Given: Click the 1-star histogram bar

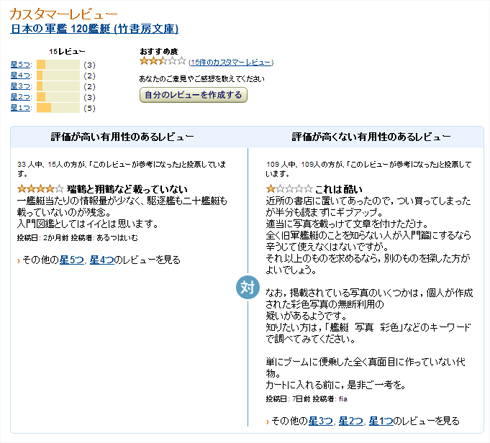Looking at the screenshot, I should click(x=58, y=108).
